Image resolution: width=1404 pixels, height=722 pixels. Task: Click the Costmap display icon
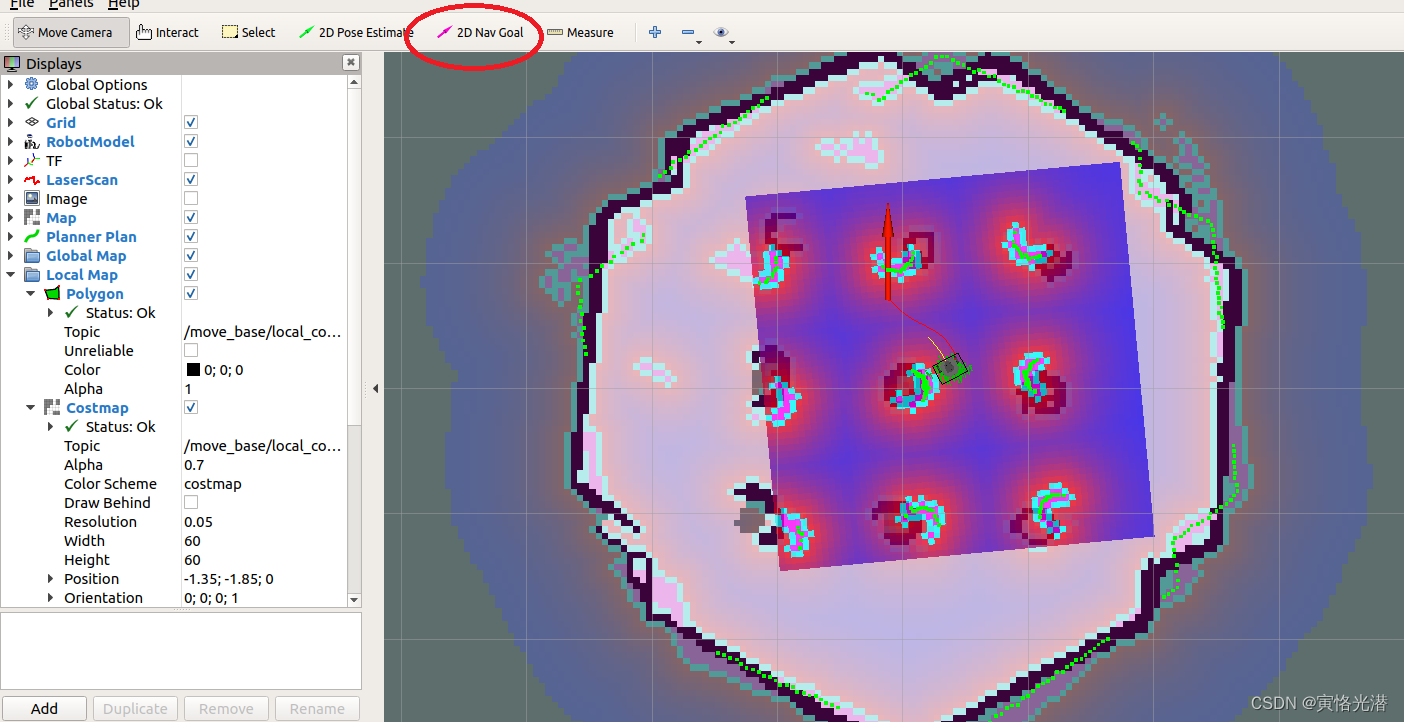point(52,408)
